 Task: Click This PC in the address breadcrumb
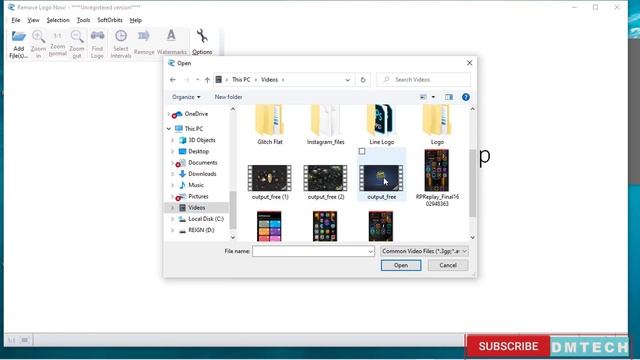241,80
